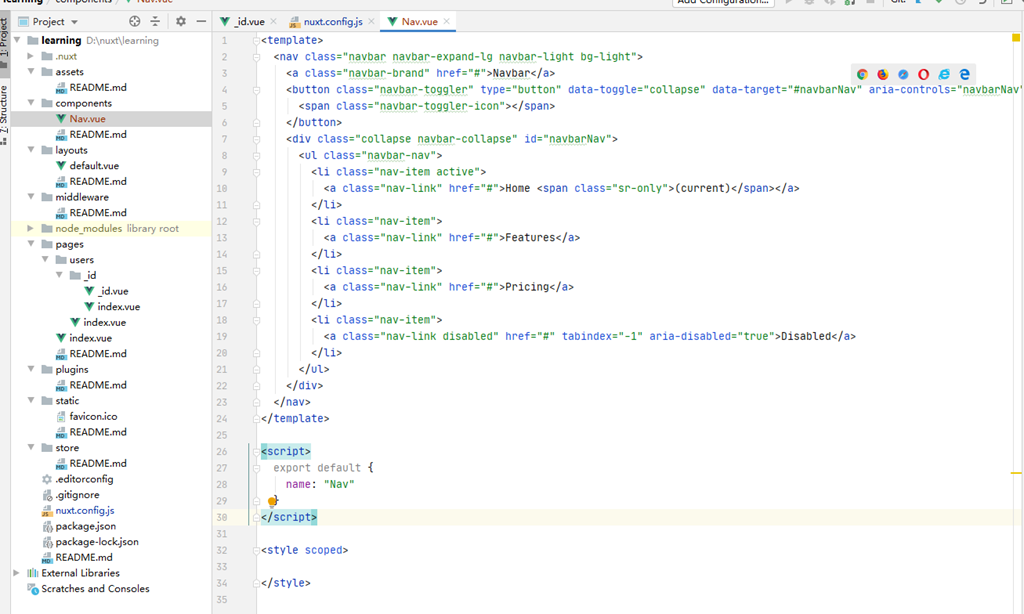
Task: Select Scratches and Consoles entry
Action: point(95,589)
